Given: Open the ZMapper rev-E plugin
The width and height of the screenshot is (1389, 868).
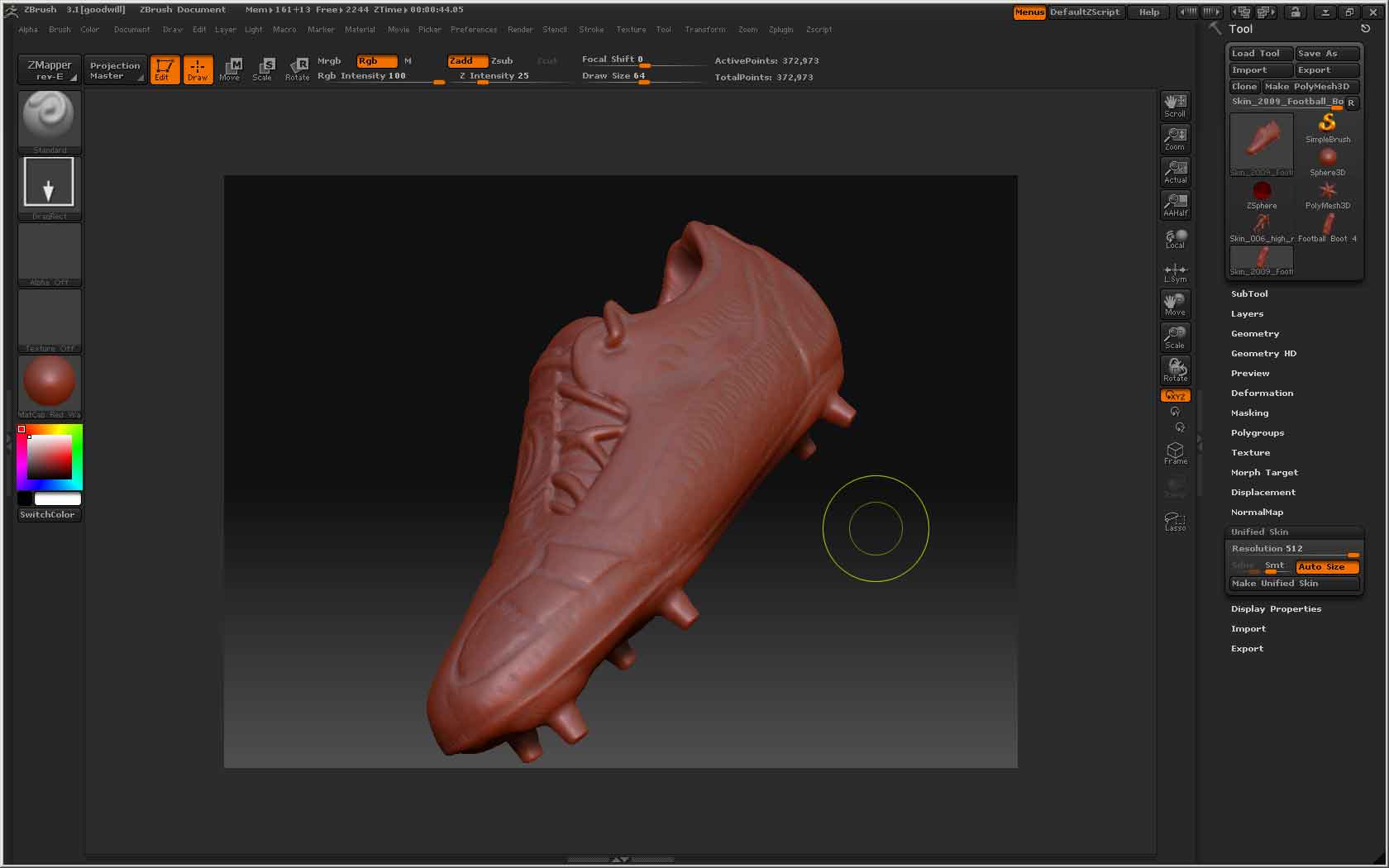Looking at the screenshot, I should tap(49, 69).
